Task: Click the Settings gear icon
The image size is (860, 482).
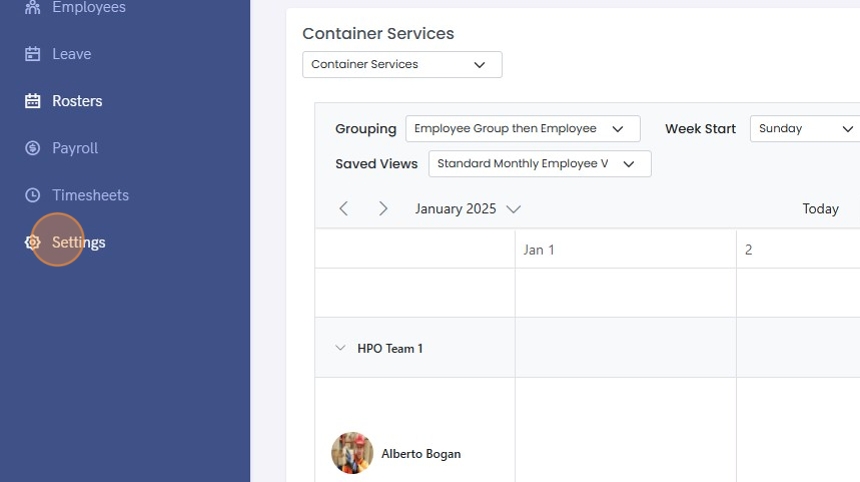Action: click(x=33, y=242)
